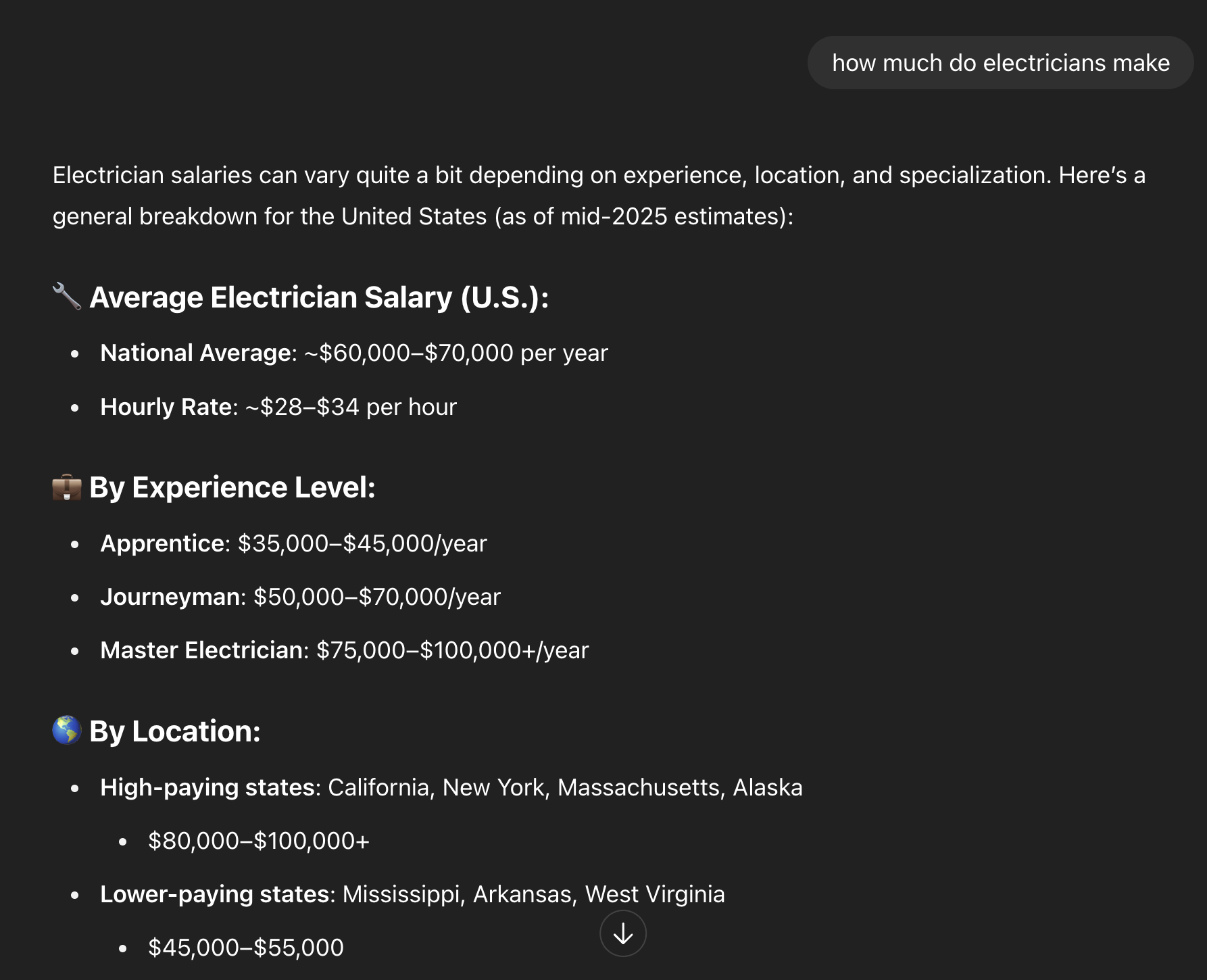Click the Master Electrician salary line
Image resolution: width=1207 pixels, height=980 pixels.
pyautogui.click(x=345, y=650)
